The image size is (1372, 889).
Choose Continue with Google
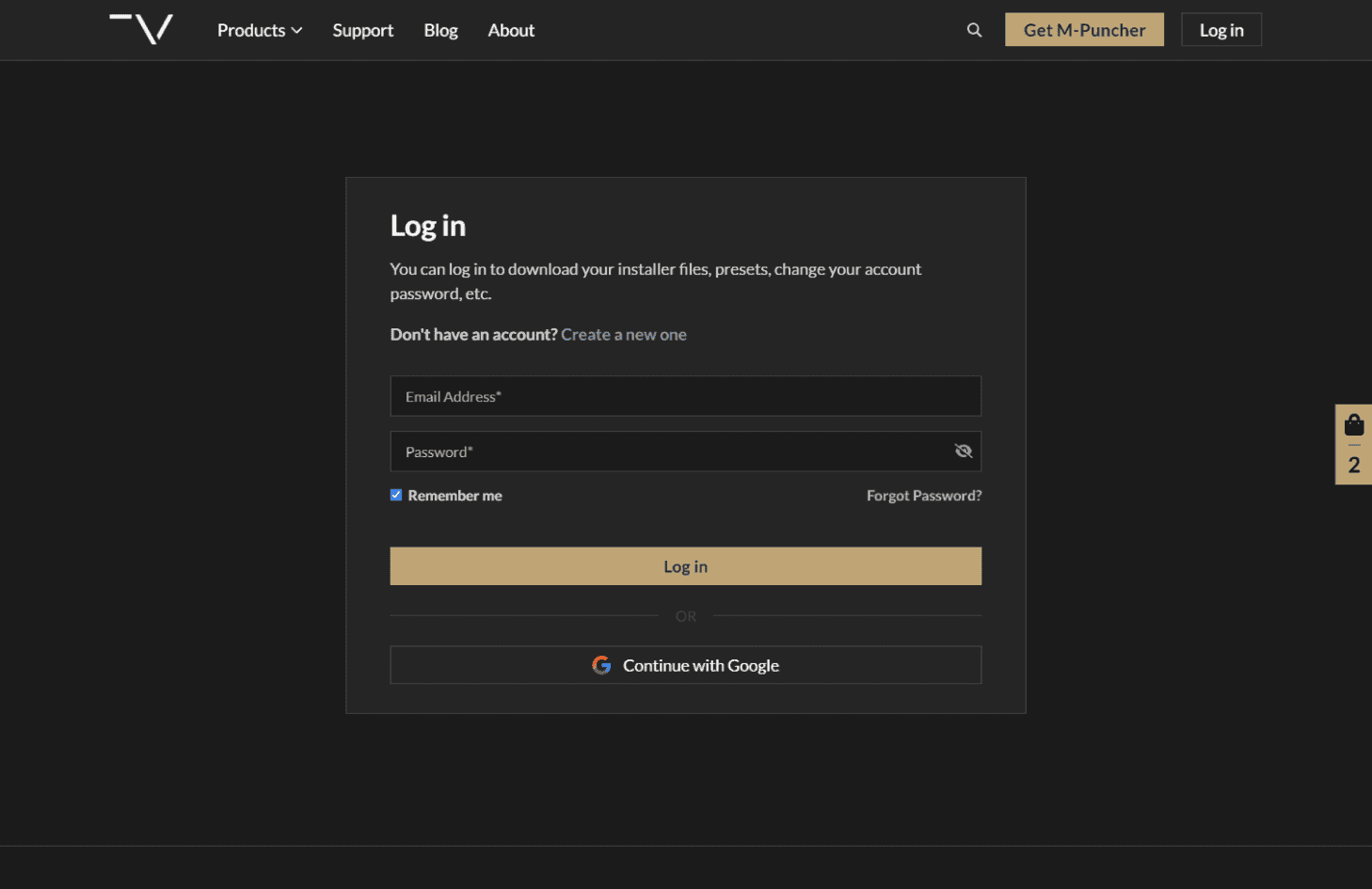[x=700, y=665]
